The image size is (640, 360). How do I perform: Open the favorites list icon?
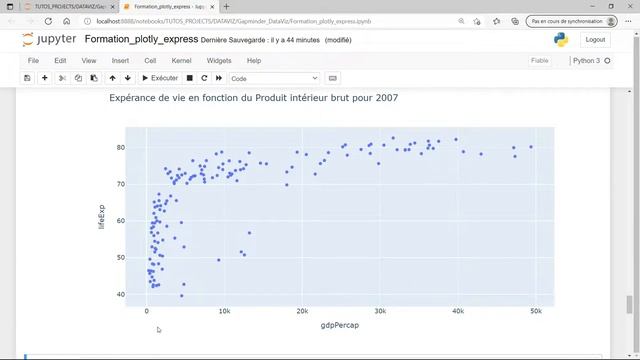click(x=496, y=21)
